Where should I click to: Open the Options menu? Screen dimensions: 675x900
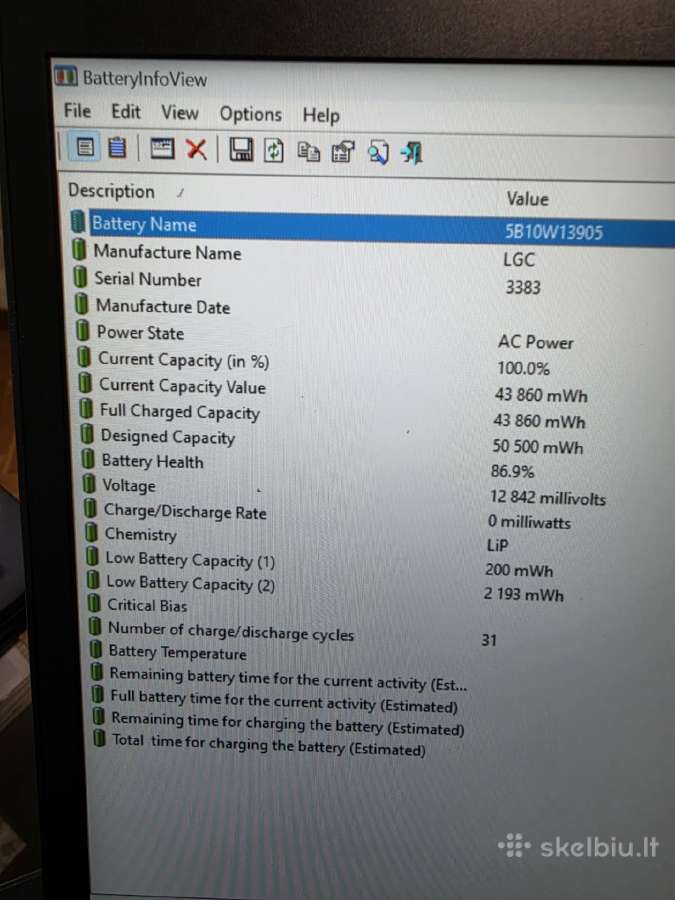[x=251, y=114]
